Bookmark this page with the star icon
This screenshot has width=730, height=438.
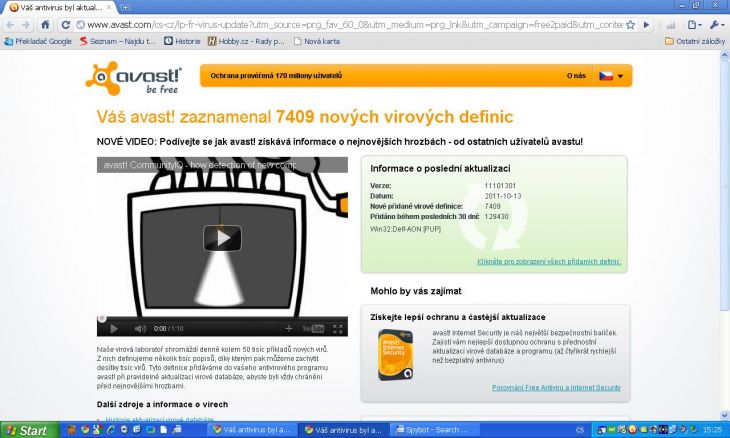630,25
